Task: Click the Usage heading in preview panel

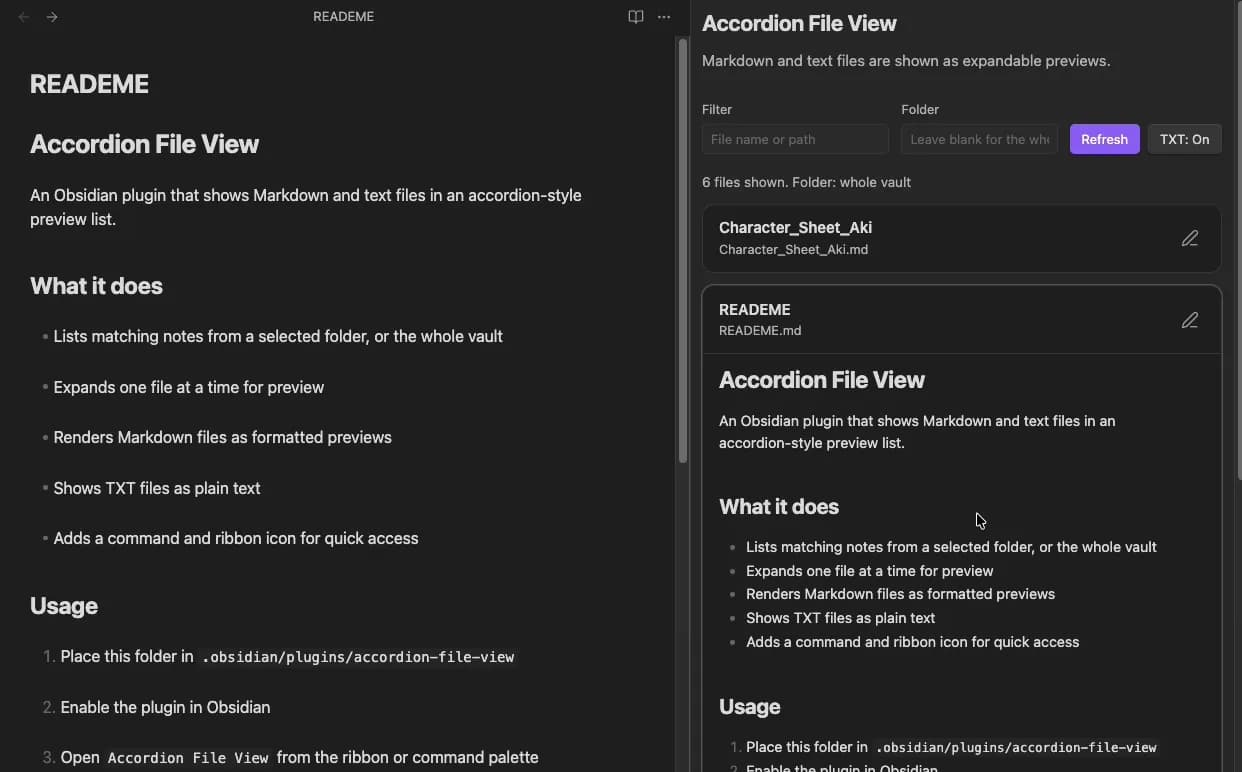Action: coord(749,707)
